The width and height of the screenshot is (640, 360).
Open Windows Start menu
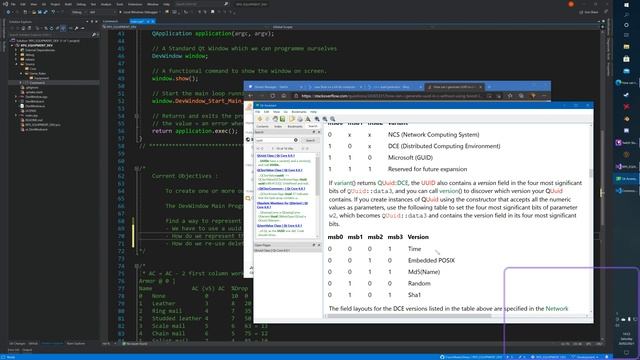coord(627,5)
